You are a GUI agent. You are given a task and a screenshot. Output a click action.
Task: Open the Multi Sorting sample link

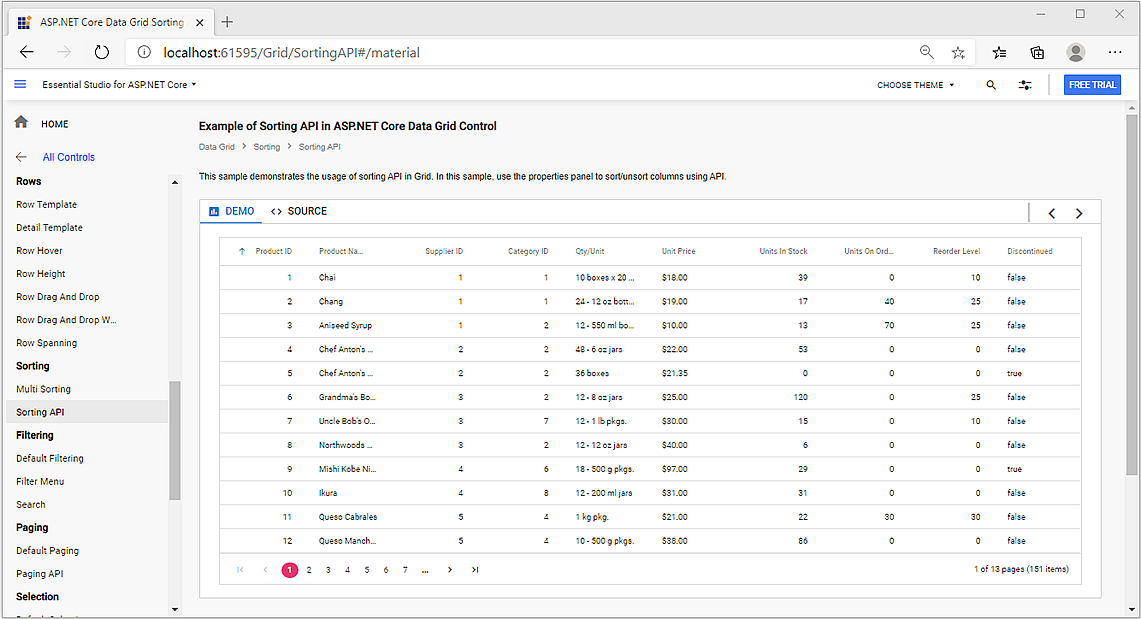[43, 389]
